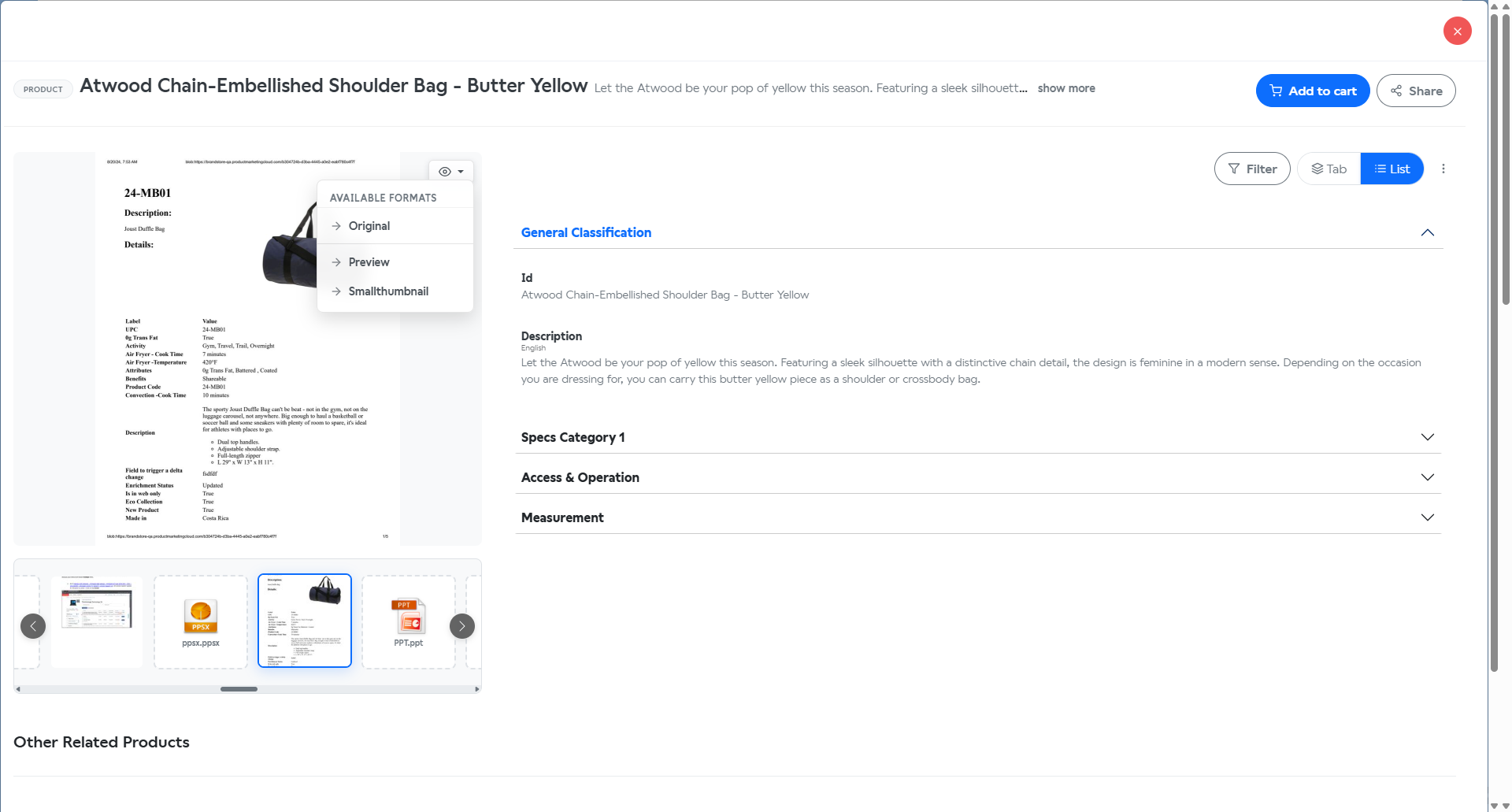Click the 24-MB01 heading in the preview
Image resolution: width=1512 pixels, height=812 pixels.
coord(147,193)
